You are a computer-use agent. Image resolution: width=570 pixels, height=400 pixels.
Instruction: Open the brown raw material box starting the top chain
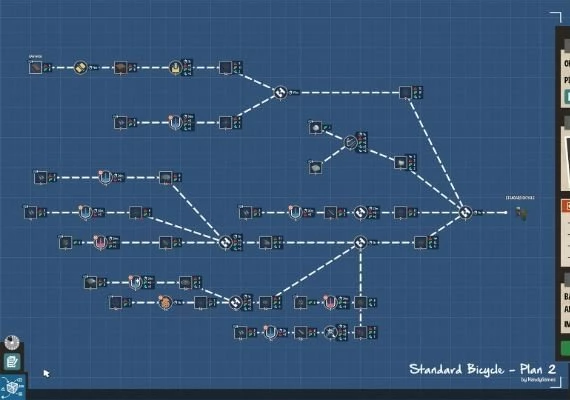36,68
